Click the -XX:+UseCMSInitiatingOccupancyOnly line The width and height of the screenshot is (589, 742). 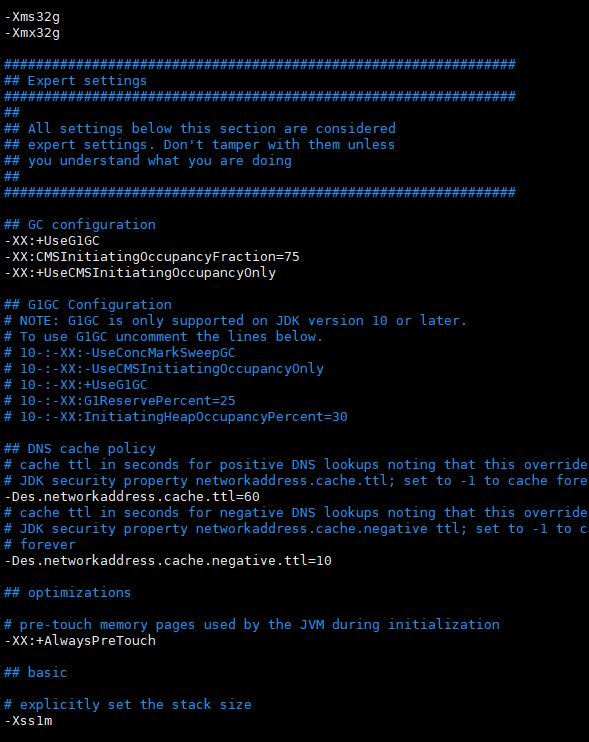140,273
